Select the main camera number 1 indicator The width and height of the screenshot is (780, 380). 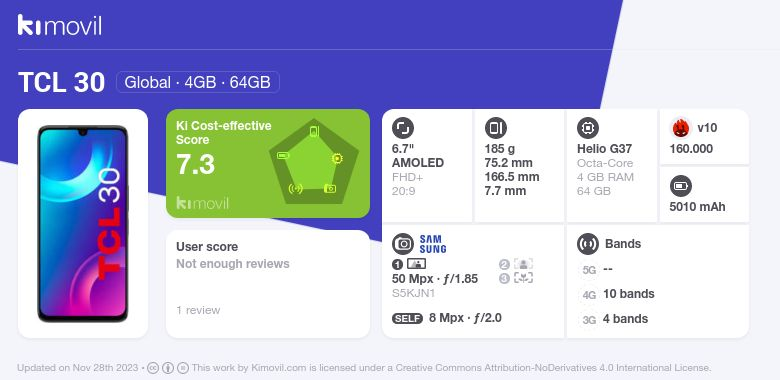click(409, 264)
